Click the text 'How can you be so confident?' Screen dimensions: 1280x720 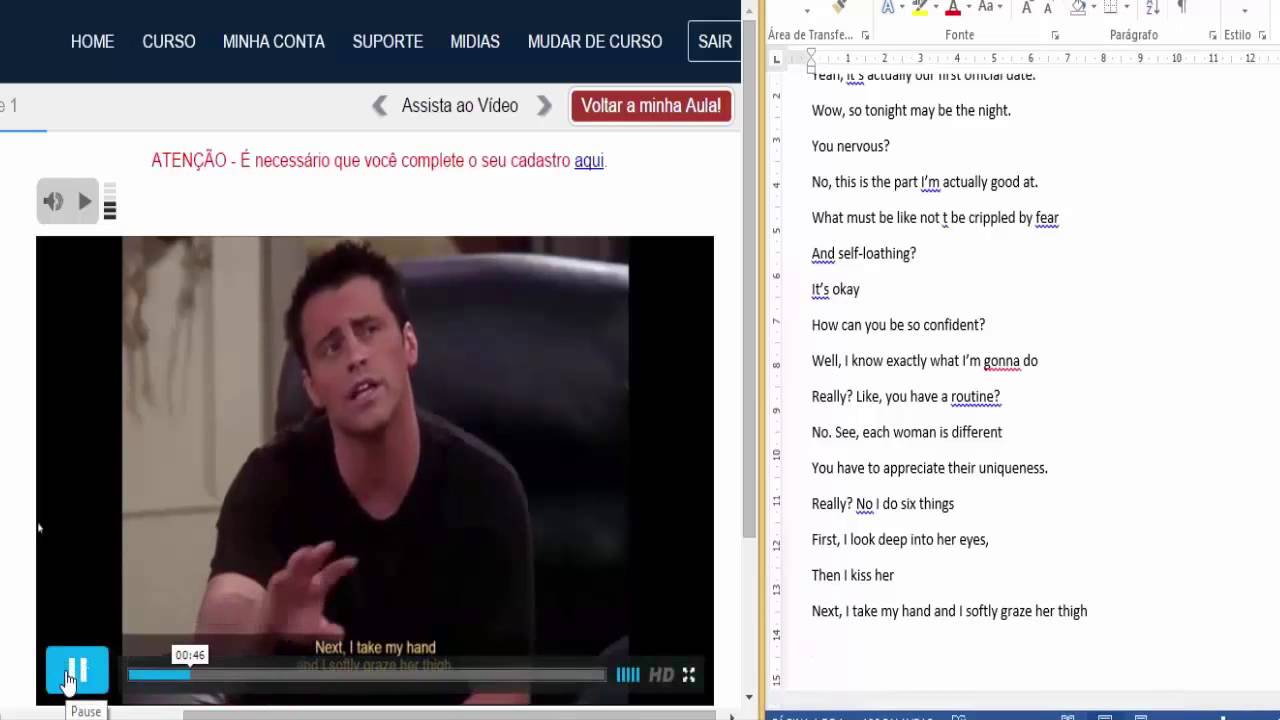point(898,325)
